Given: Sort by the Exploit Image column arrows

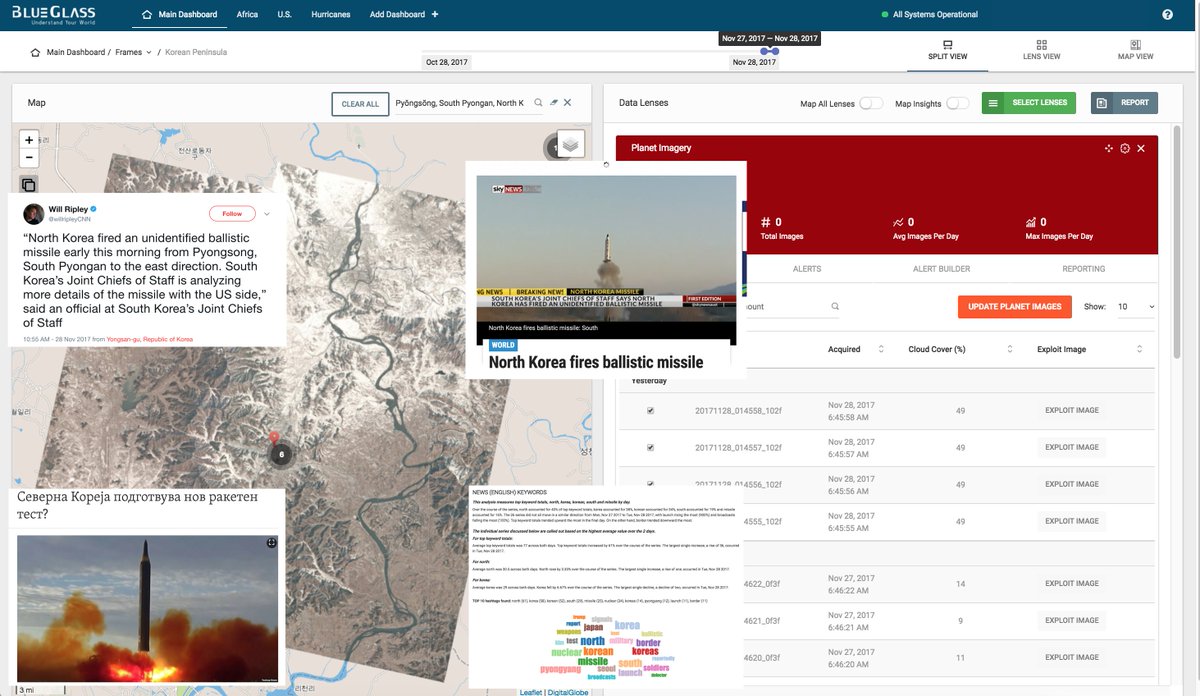Looking at the screenshot, I should [x=1141, y=349].
